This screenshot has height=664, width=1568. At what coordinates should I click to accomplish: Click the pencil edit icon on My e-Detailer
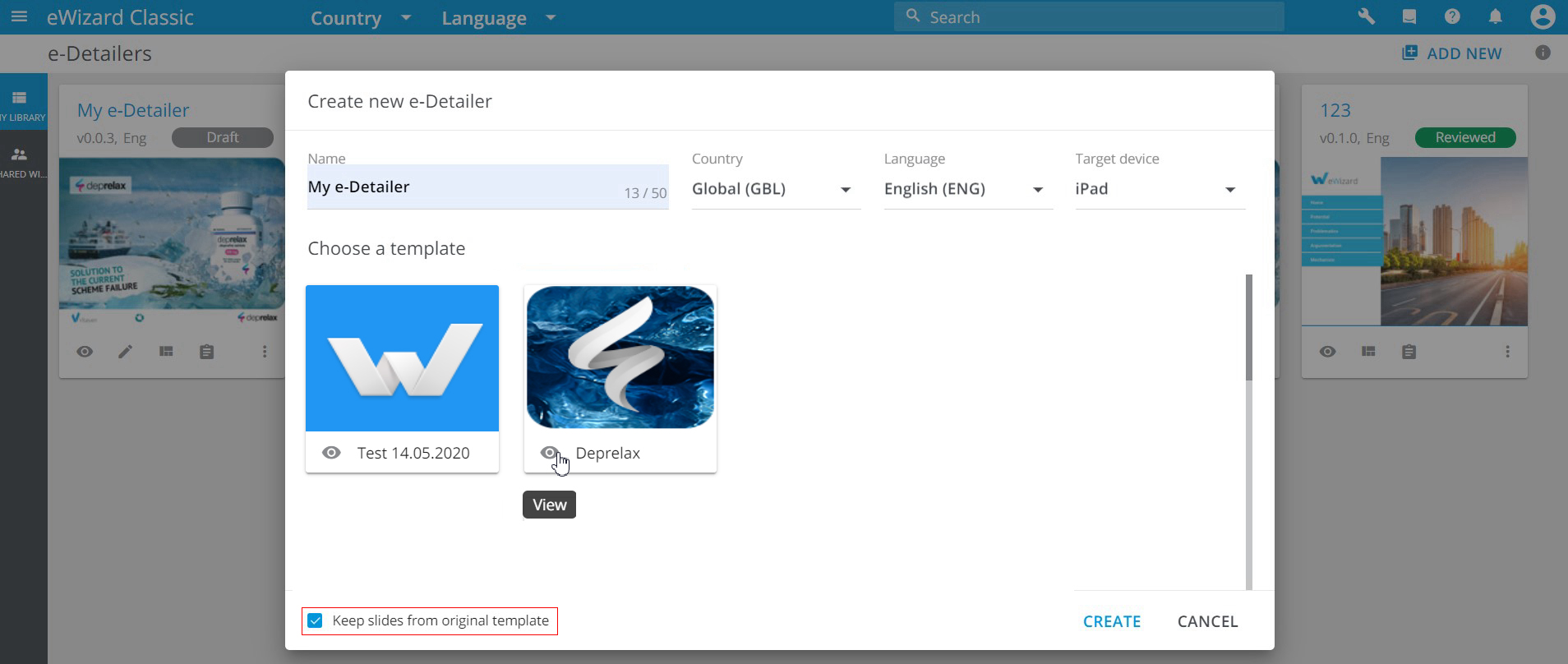point(125,352)
